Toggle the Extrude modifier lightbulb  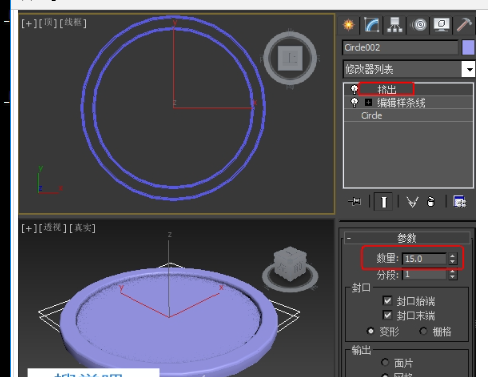pos(354,89)
